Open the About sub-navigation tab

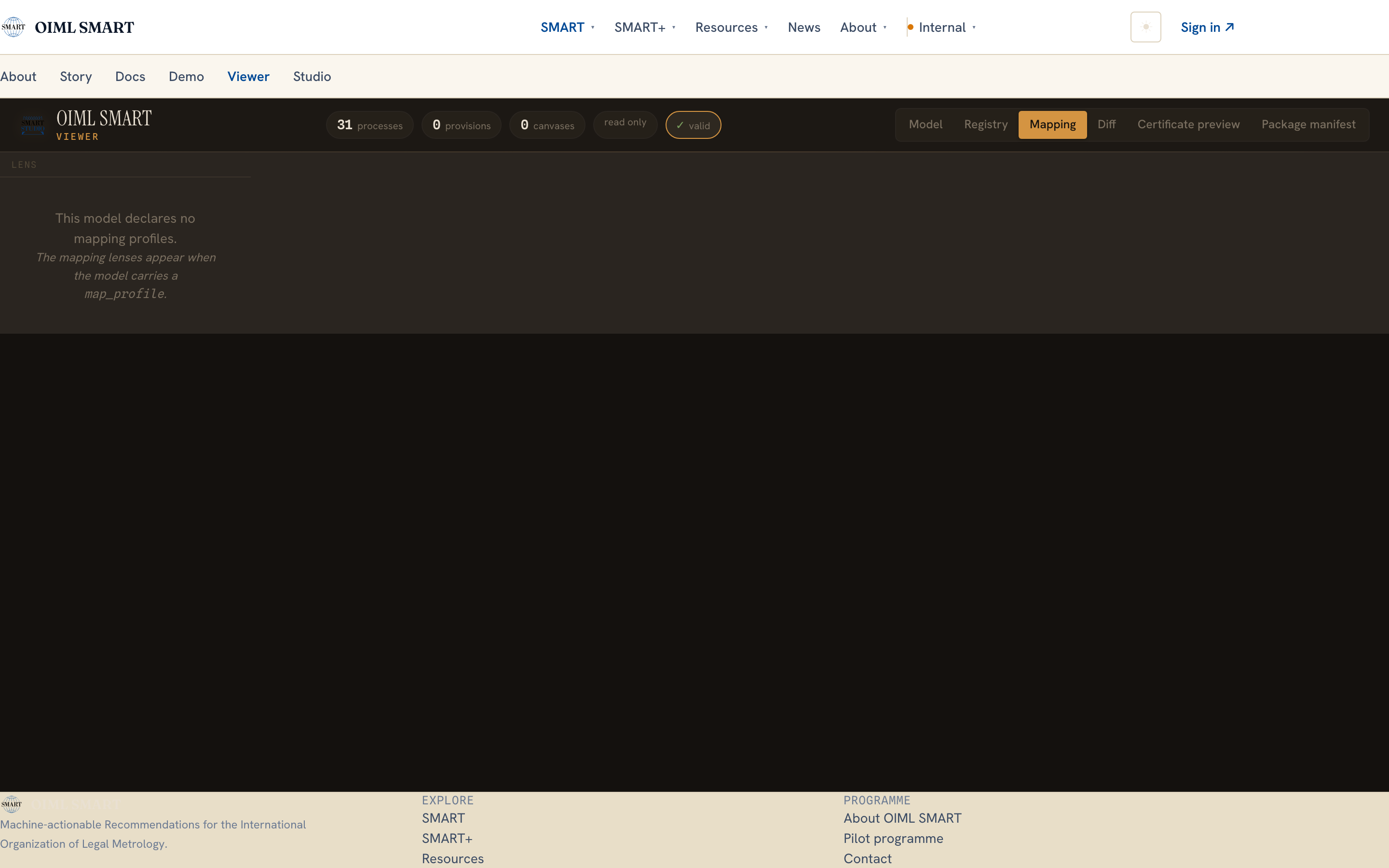(x=18, y=76)
